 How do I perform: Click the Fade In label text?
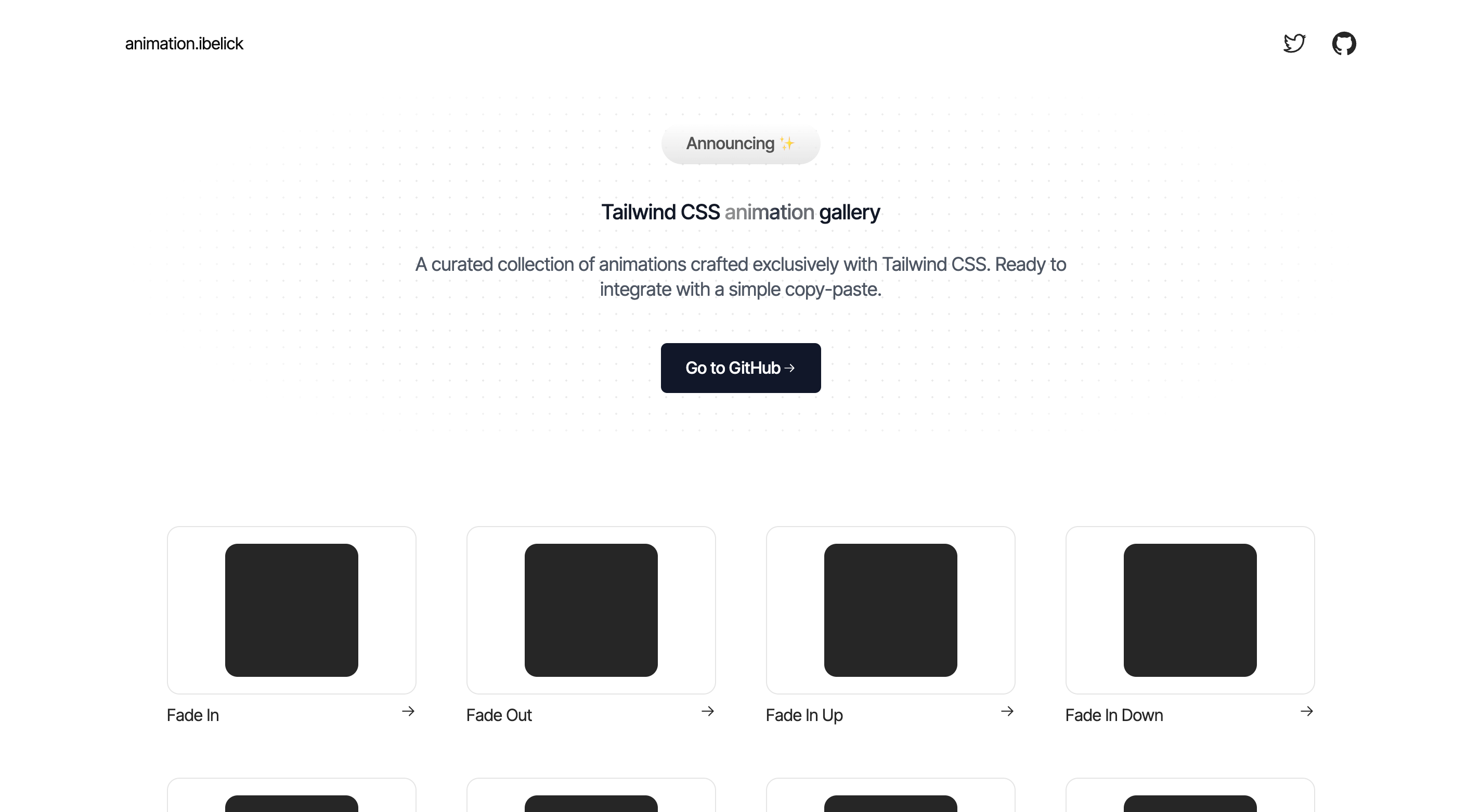(x=192, y=715)
